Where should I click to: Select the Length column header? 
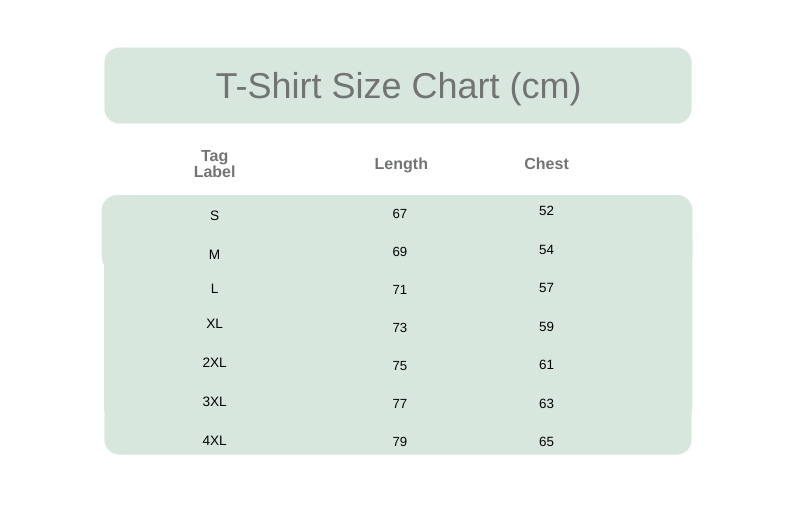[401, 164]
